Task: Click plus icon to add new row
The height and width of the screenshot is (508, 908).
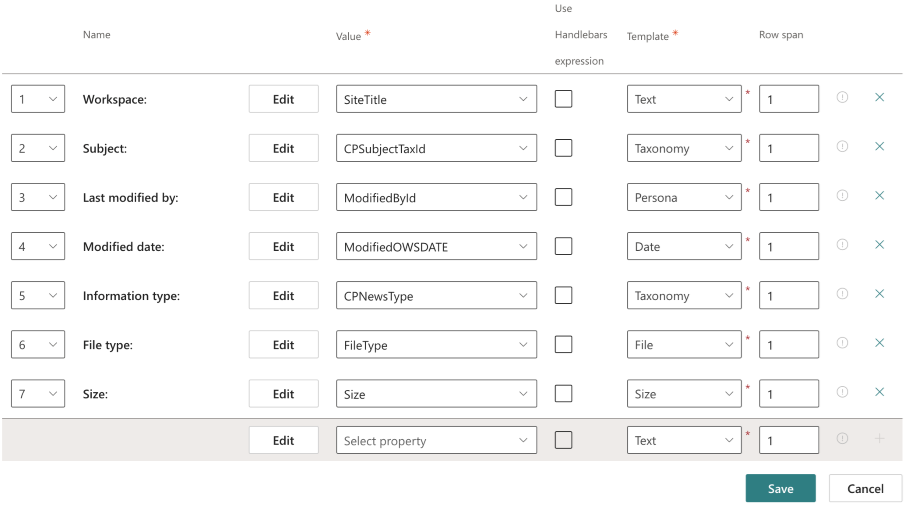Action: (879, 438)
